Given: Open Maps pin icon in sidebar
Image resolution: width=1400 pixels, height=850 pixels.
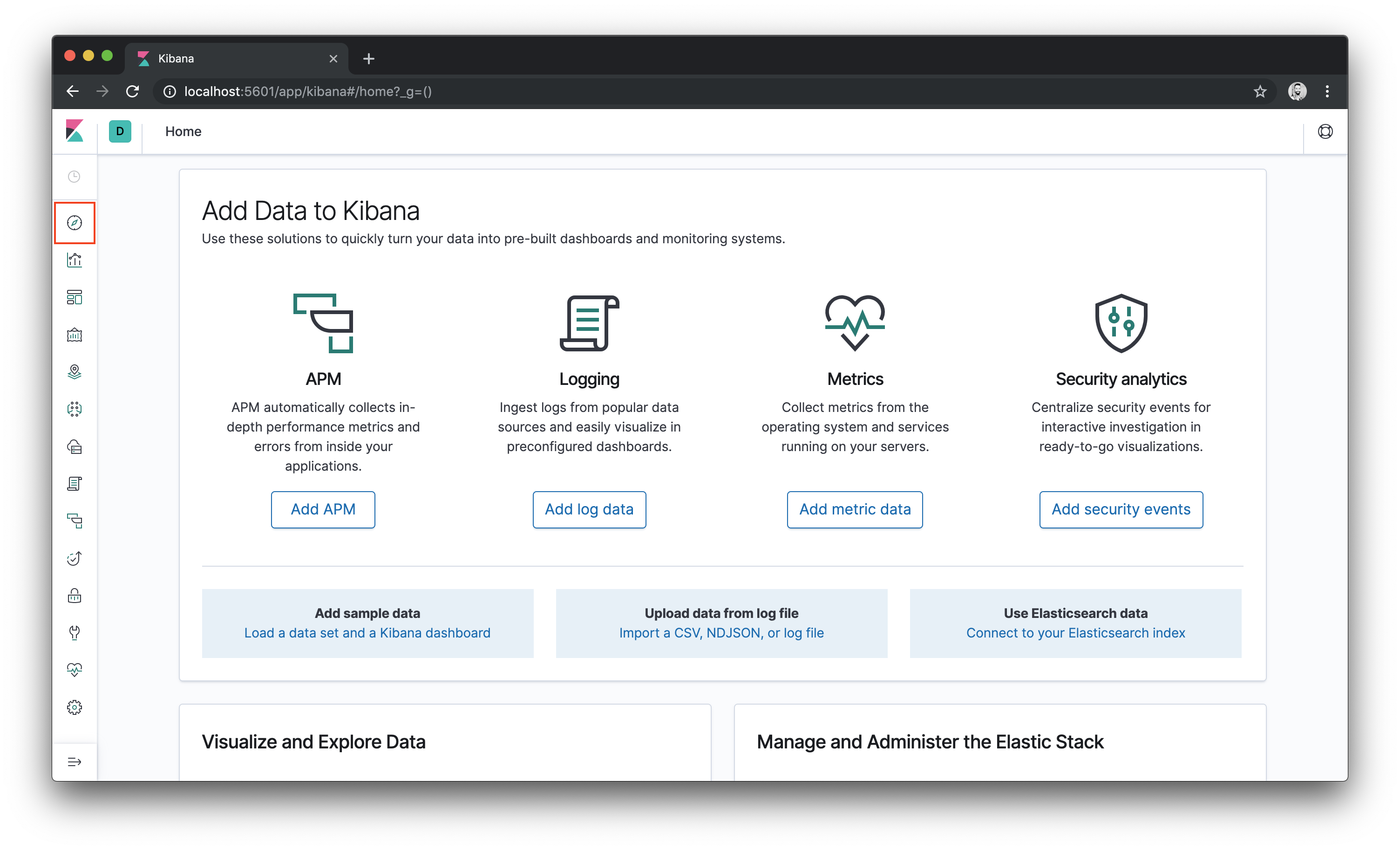Looking at the screenshot, I should pos(75,372).
